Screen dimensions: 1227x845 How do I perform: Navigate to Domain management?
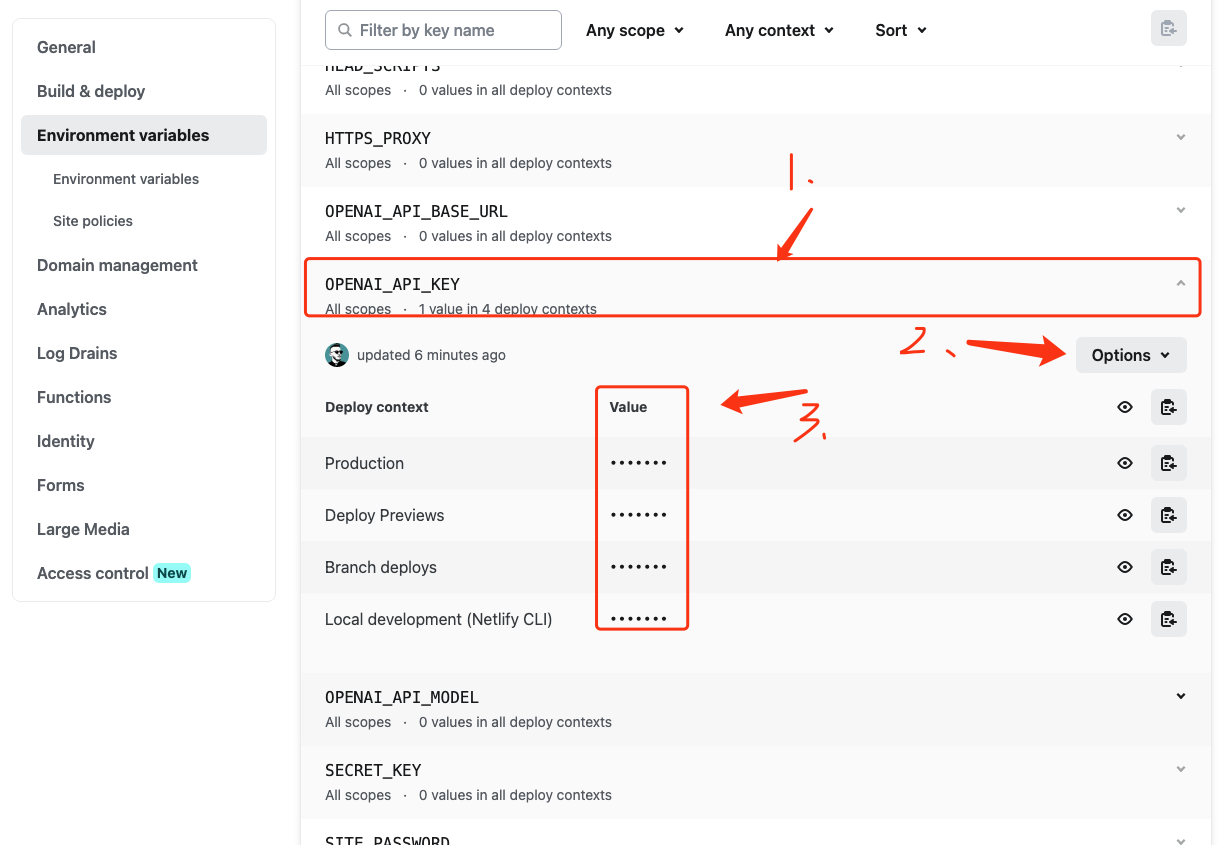pos(117,265)
